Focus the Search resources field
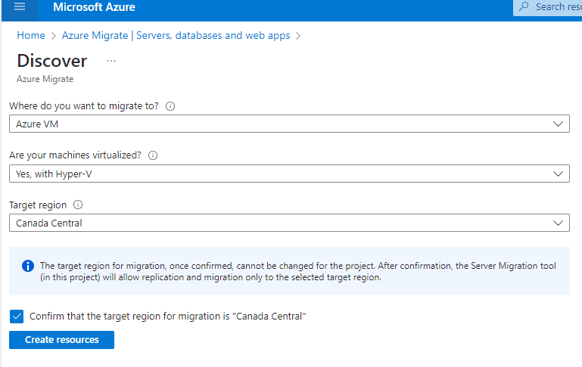 547,7
